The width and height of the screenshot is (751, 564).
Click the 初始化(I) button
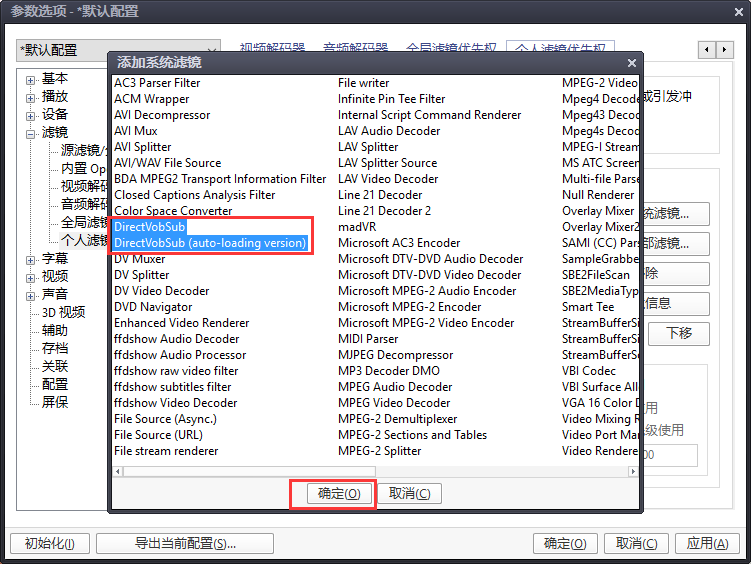[49, 544]
